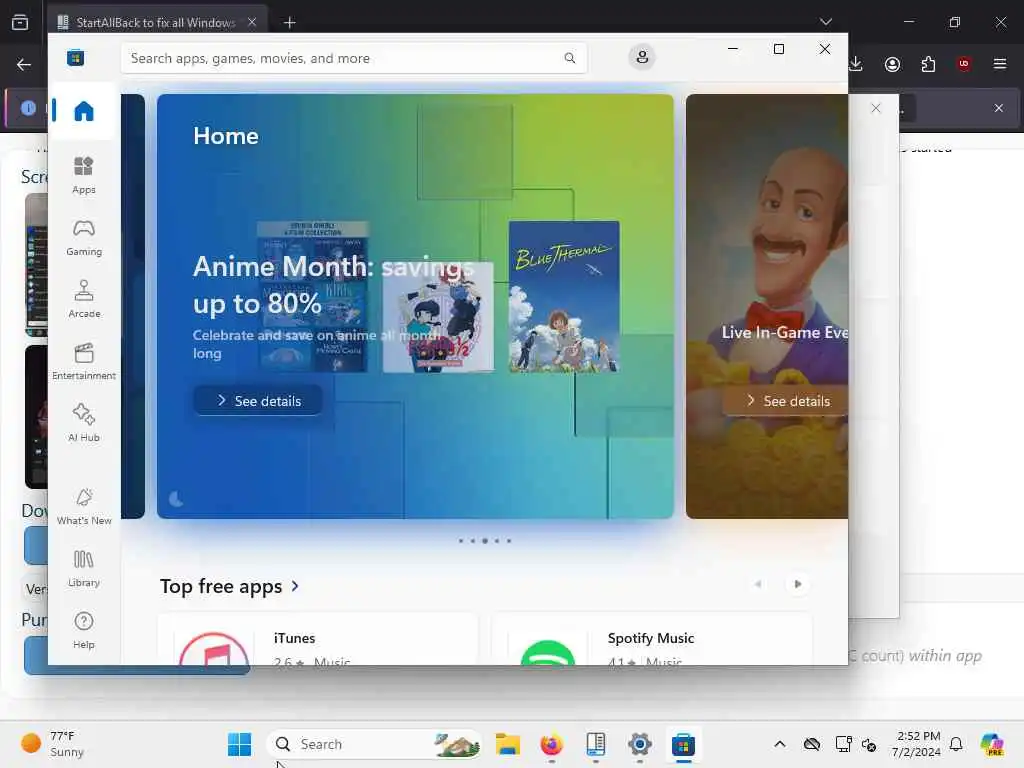The height and width of the screenshot is (768, 1024).
Task: Open the notifications bell in taskbar
Action: 956,744
